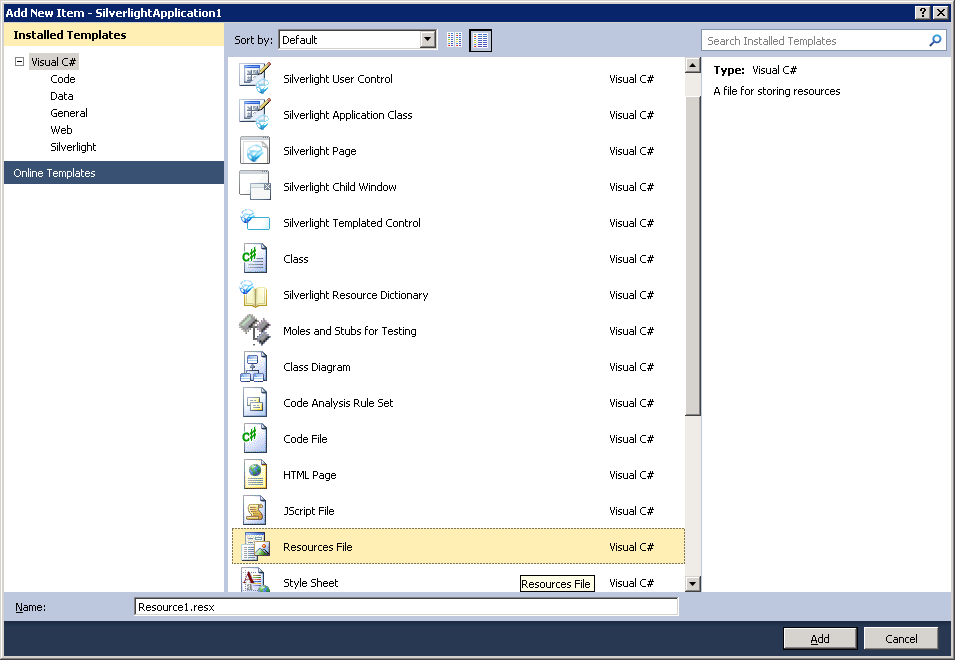Click the Code File template icon
955x660 pixels.
click(255, 438)
